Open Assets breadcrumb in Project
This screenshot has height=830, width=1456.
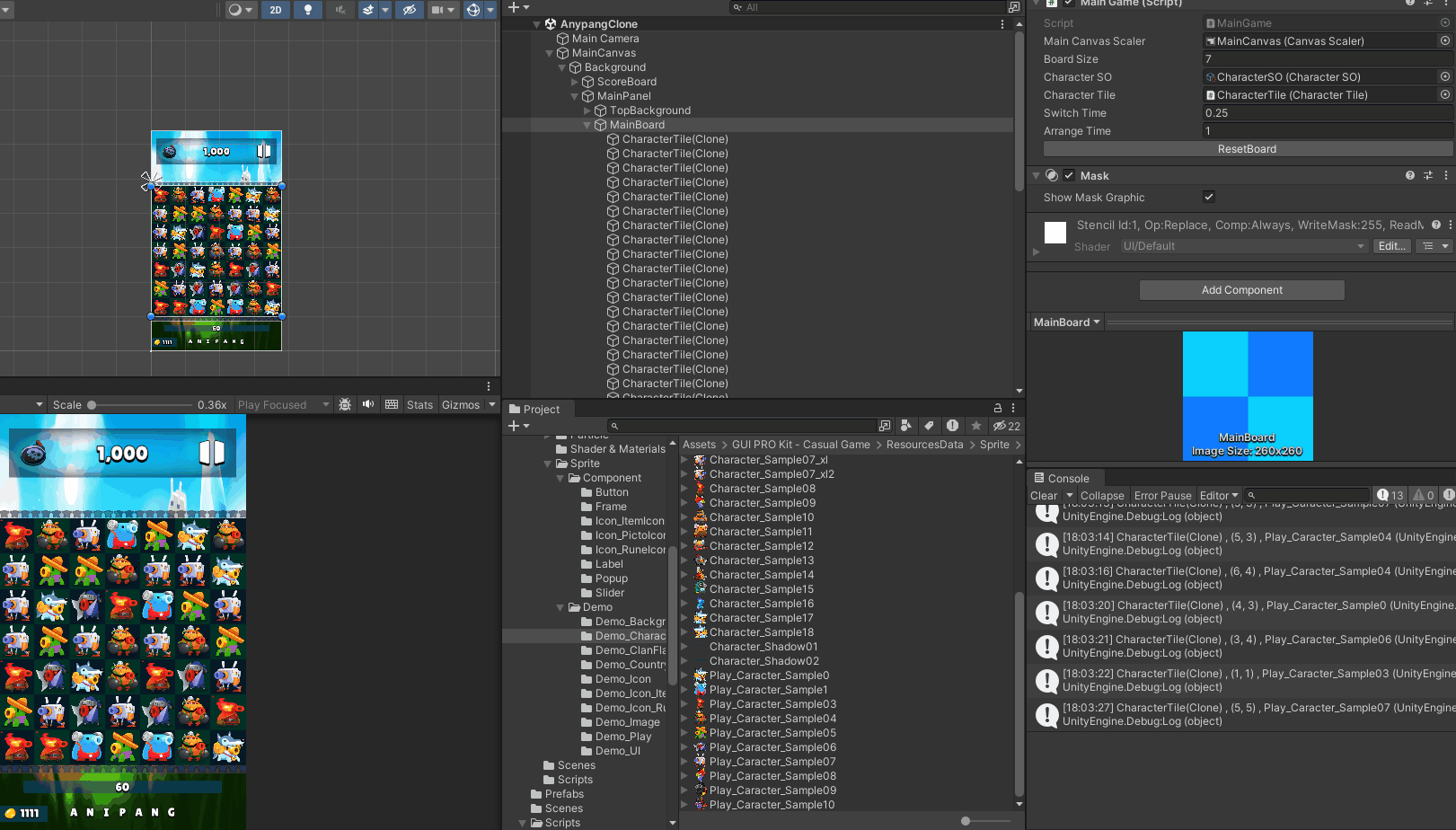click(699, 445)
